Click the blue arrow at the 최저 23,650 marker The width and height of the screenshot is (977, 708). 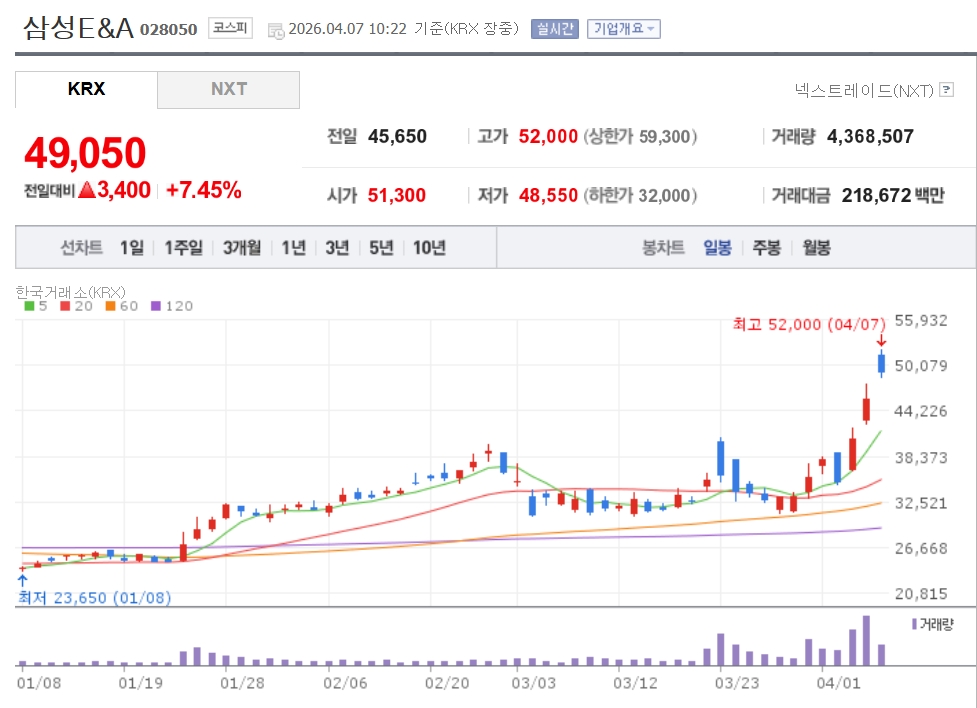click(22, 578)
